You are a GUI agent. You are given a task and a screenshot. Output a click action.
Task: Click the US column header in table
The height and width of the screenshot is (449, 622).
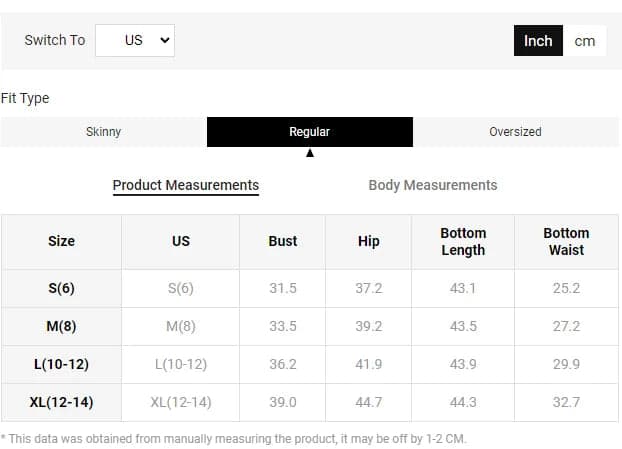click(x=180, y=242)
